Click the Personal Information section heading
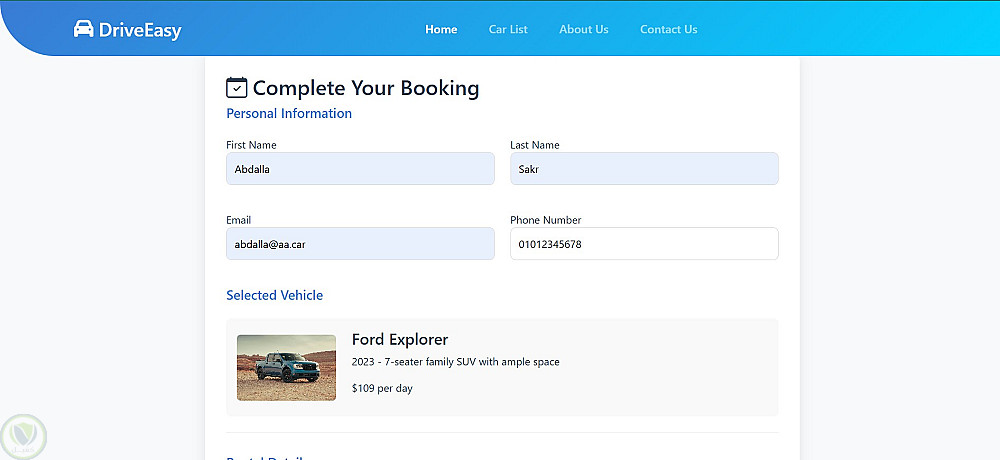The width and height of the screenshot is (1000, 460). (289, 114)
